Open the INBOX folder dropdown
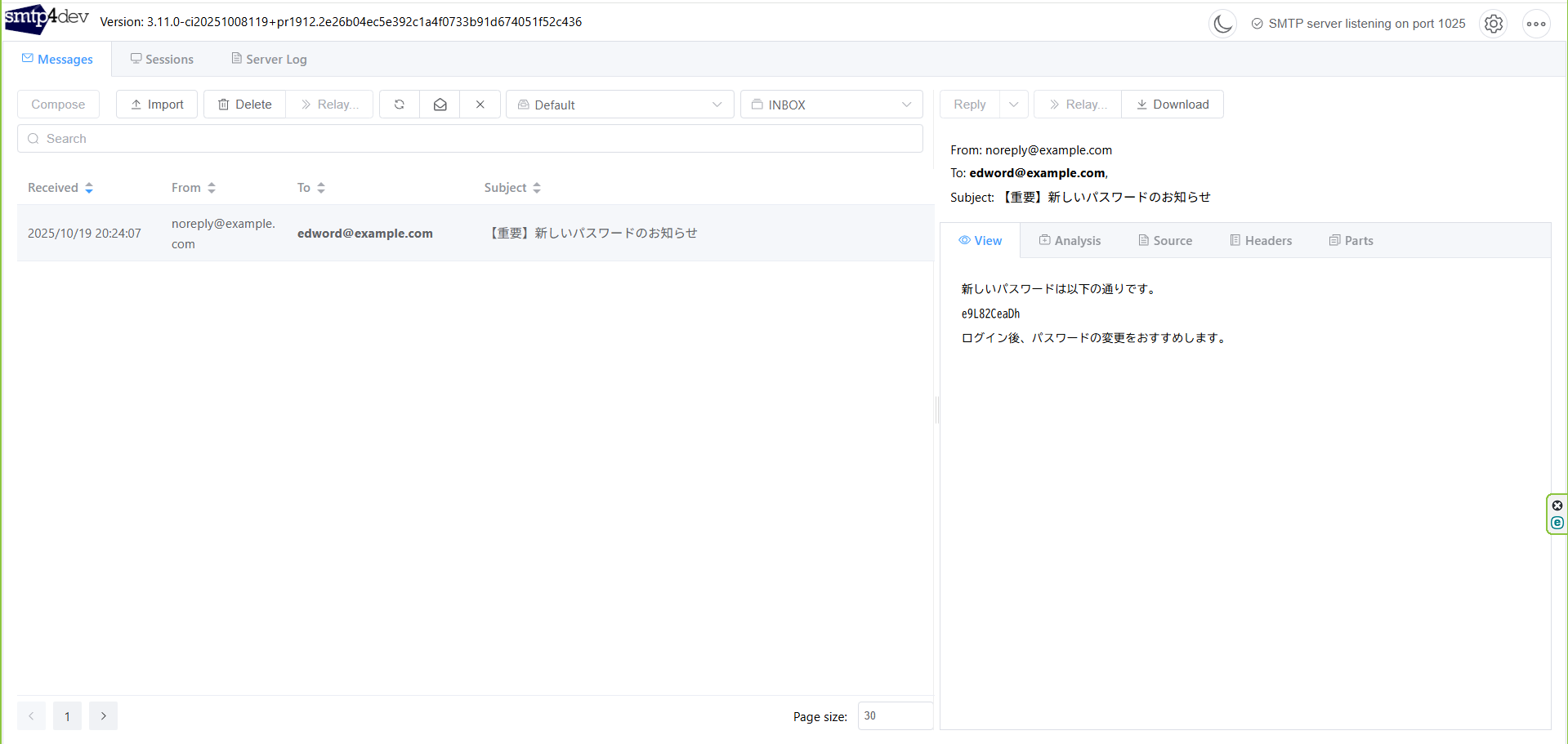 (x=832, y=105)
